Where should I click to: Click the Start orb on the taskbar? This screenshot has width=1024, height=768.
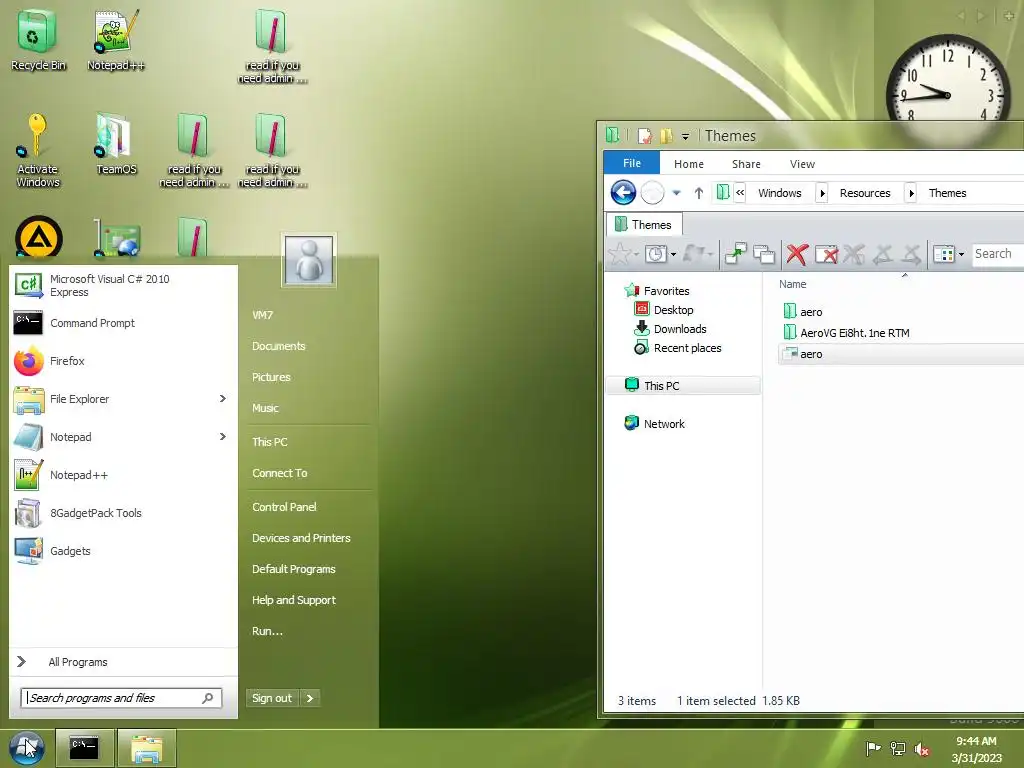26,748
